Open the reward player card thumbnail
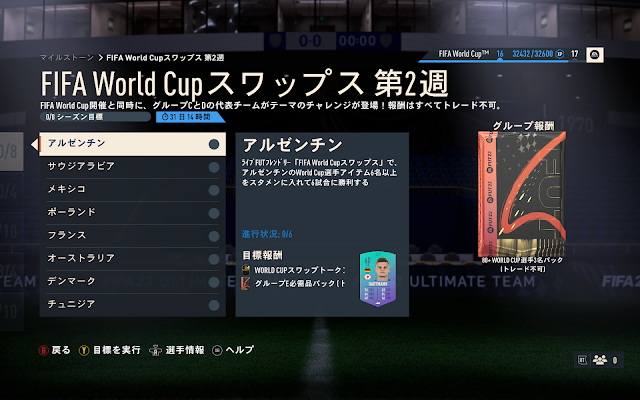This screenshot has height=400, width=640. pyautogui.click(x=378, y=278)
